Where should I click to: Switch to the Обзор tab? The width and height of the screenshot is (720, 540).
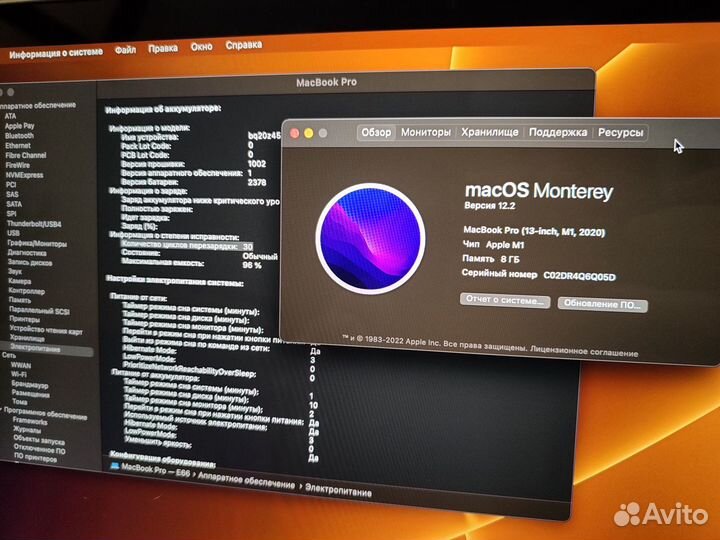pyautogui.click(x=376, y=132)
